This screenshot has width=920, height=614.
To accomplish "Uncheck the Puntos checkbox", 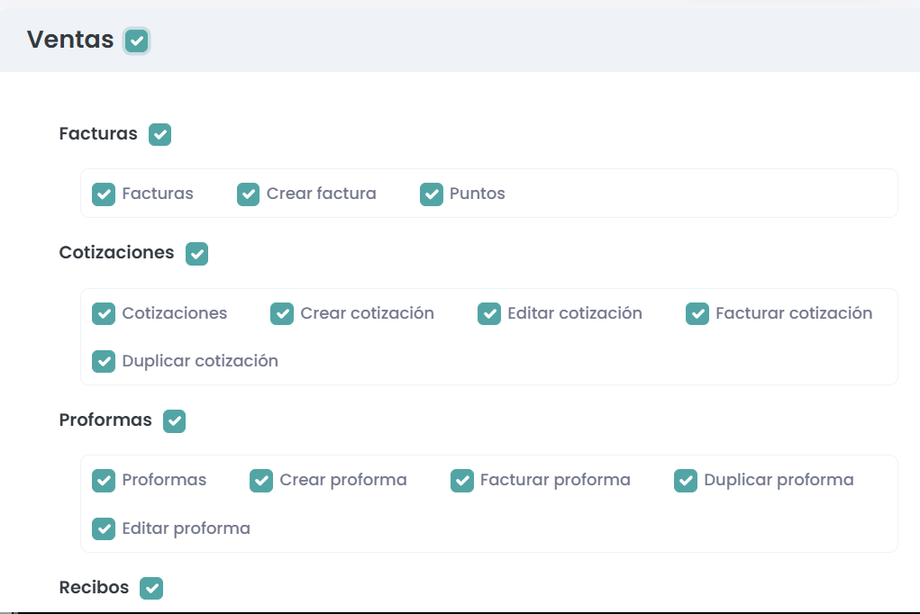I will 431,194.
